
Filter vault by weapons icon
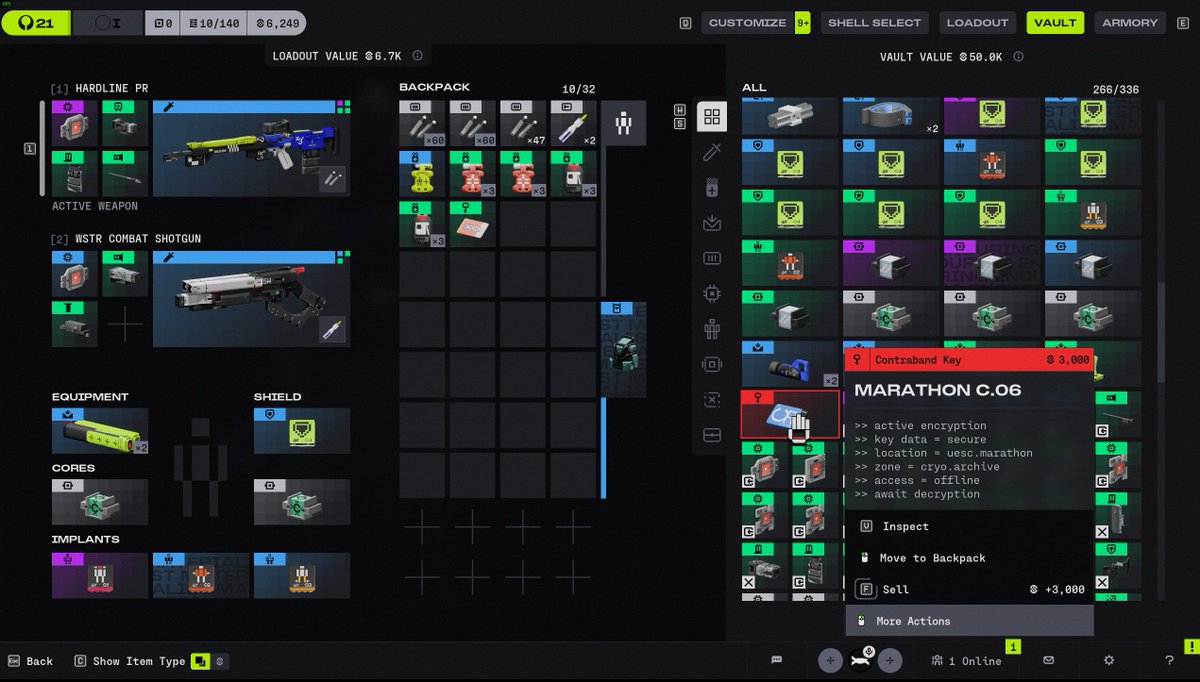coord(712,152)
